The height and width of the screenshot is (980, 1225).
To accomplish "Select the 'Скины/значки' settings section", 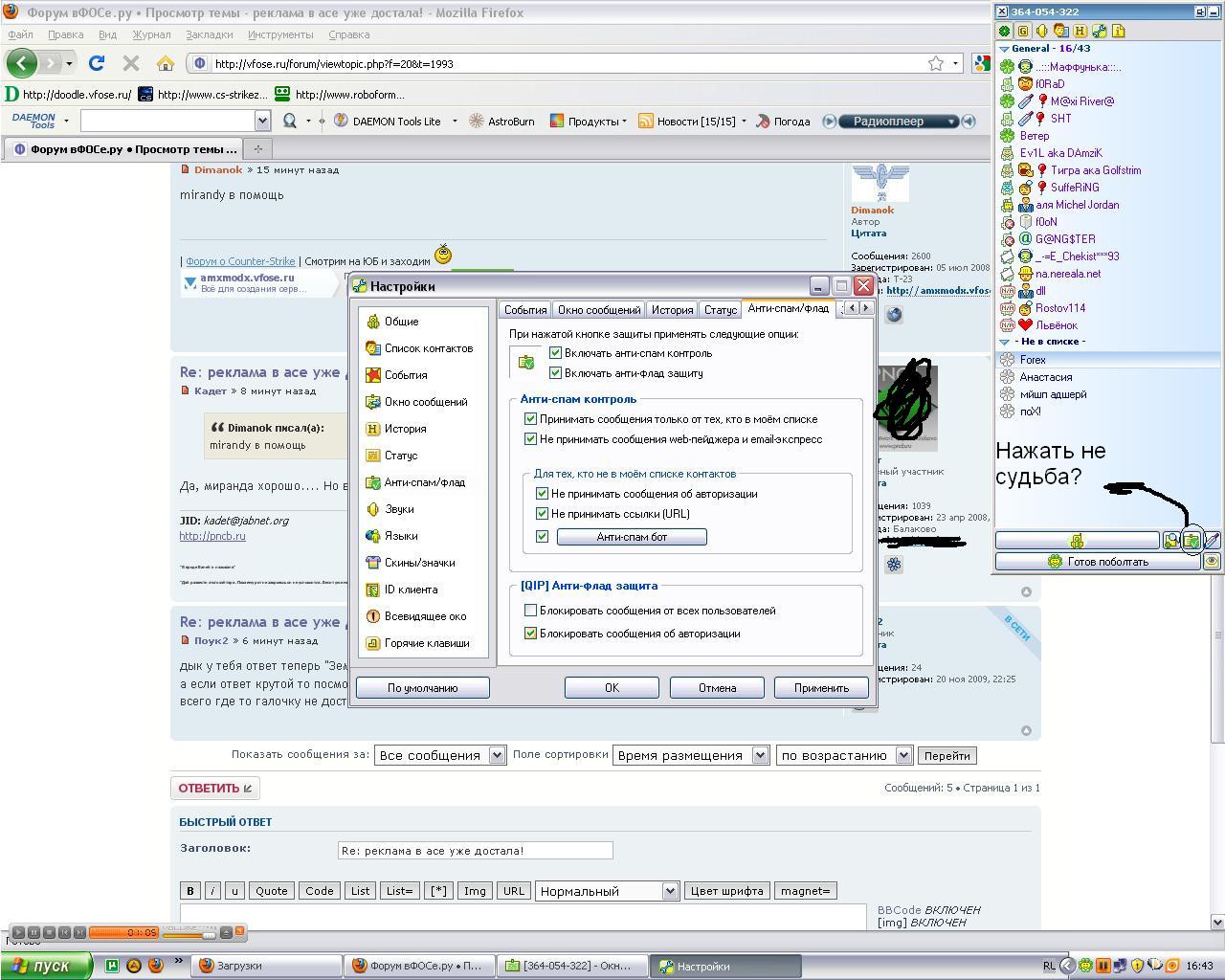I will (419, 563).
